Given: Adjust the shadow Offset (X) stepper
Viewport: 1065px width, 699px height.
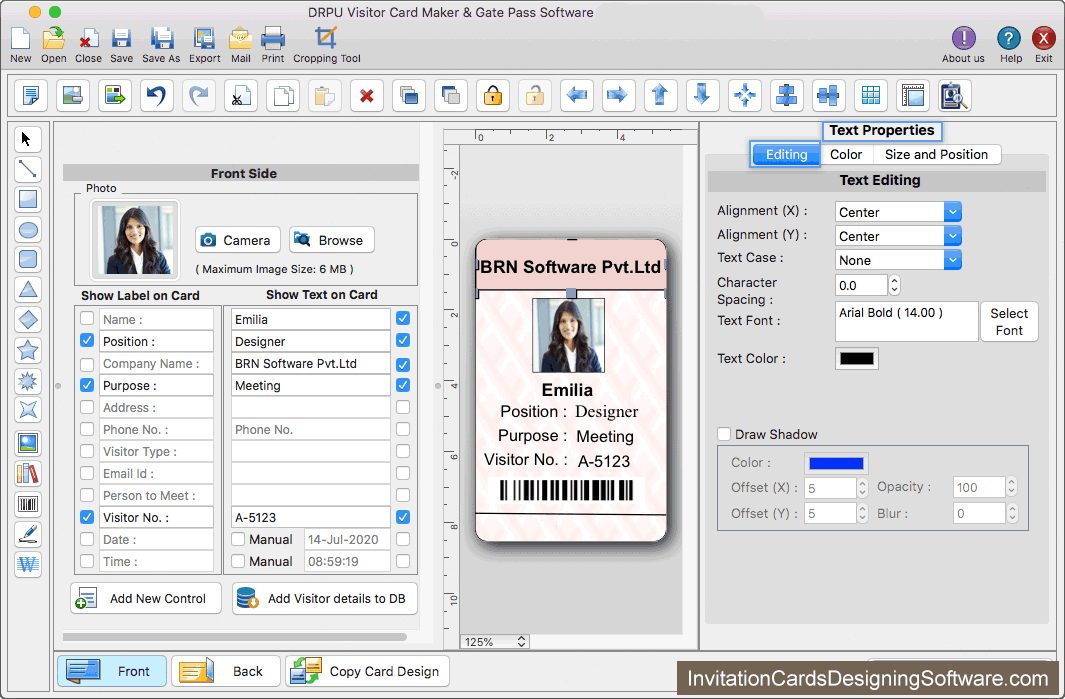Looking at the screenshot, I should click(863, 488).
